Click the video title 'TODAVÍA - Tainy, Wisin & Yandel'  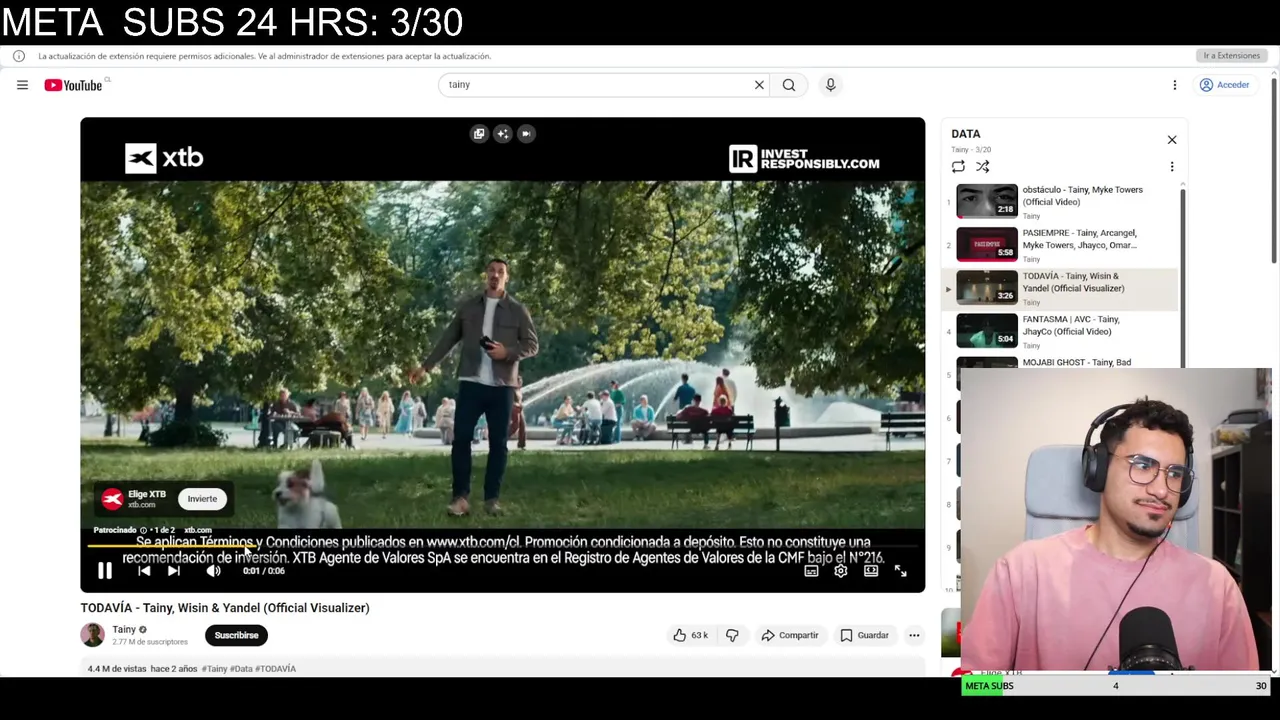click(x=225, y=608)
